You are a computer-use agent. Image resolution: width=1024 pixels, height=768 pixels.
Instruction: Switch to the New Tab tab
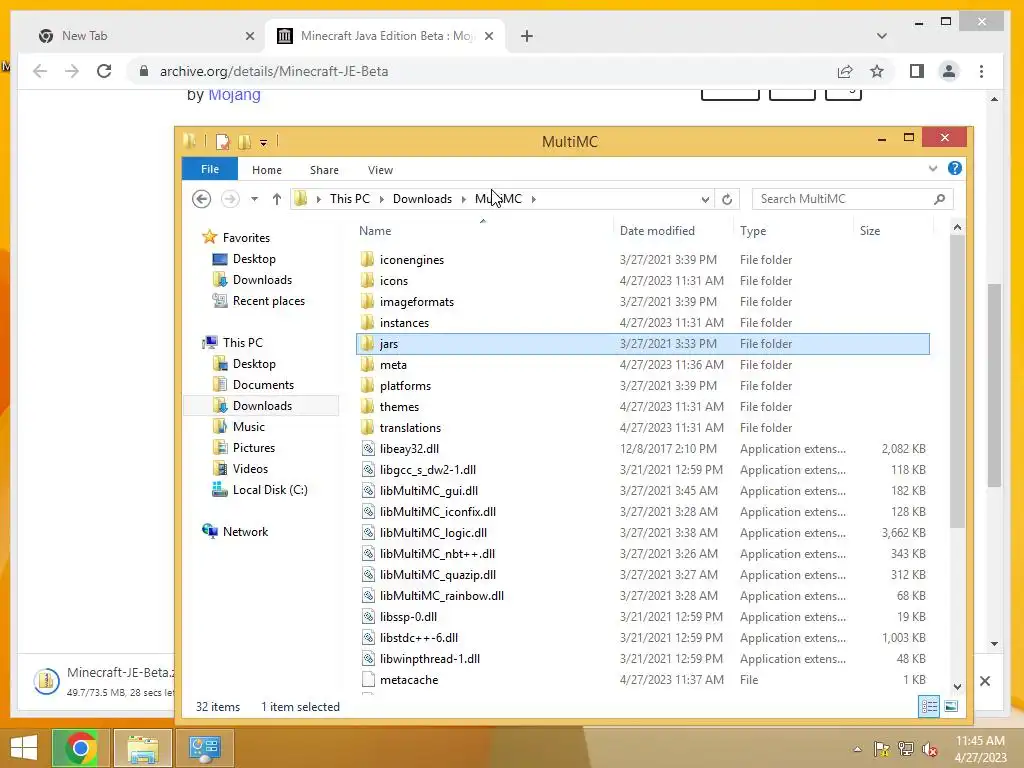click(x=145, y=36)
